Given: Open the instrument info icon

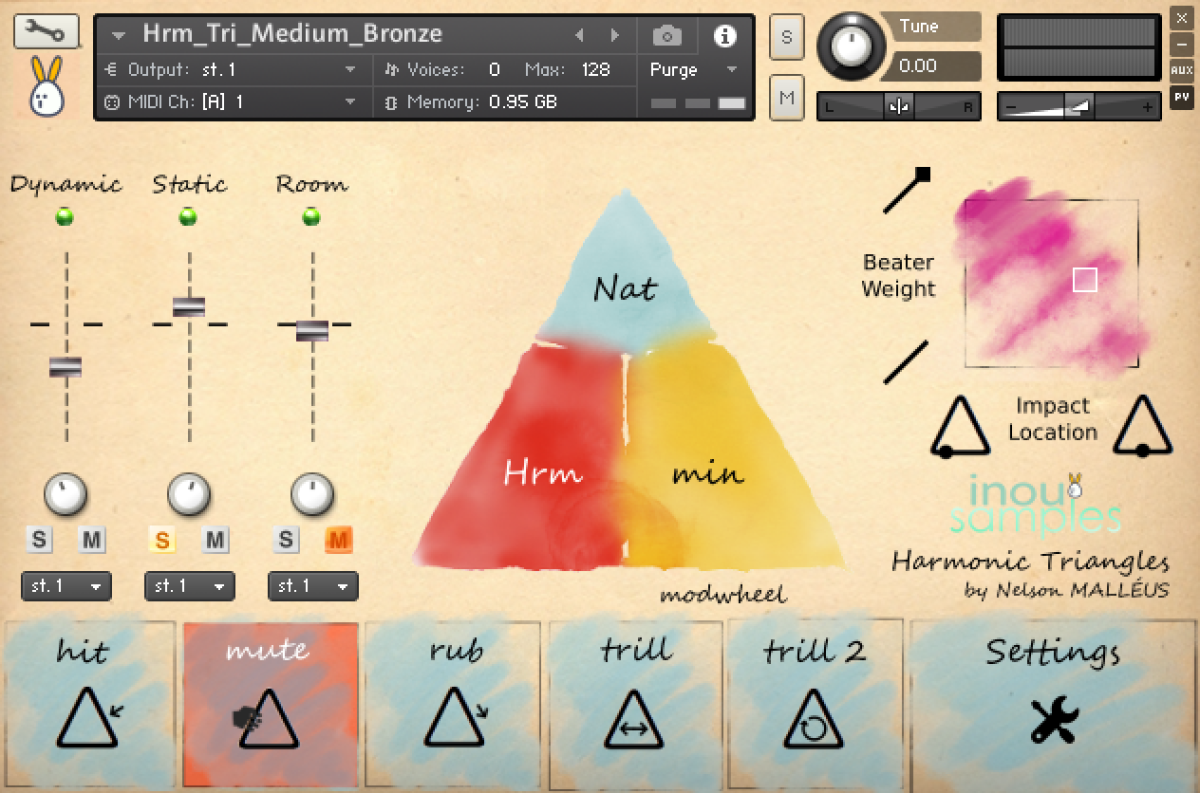Looking at the screenshot, I should coord(725,36).
